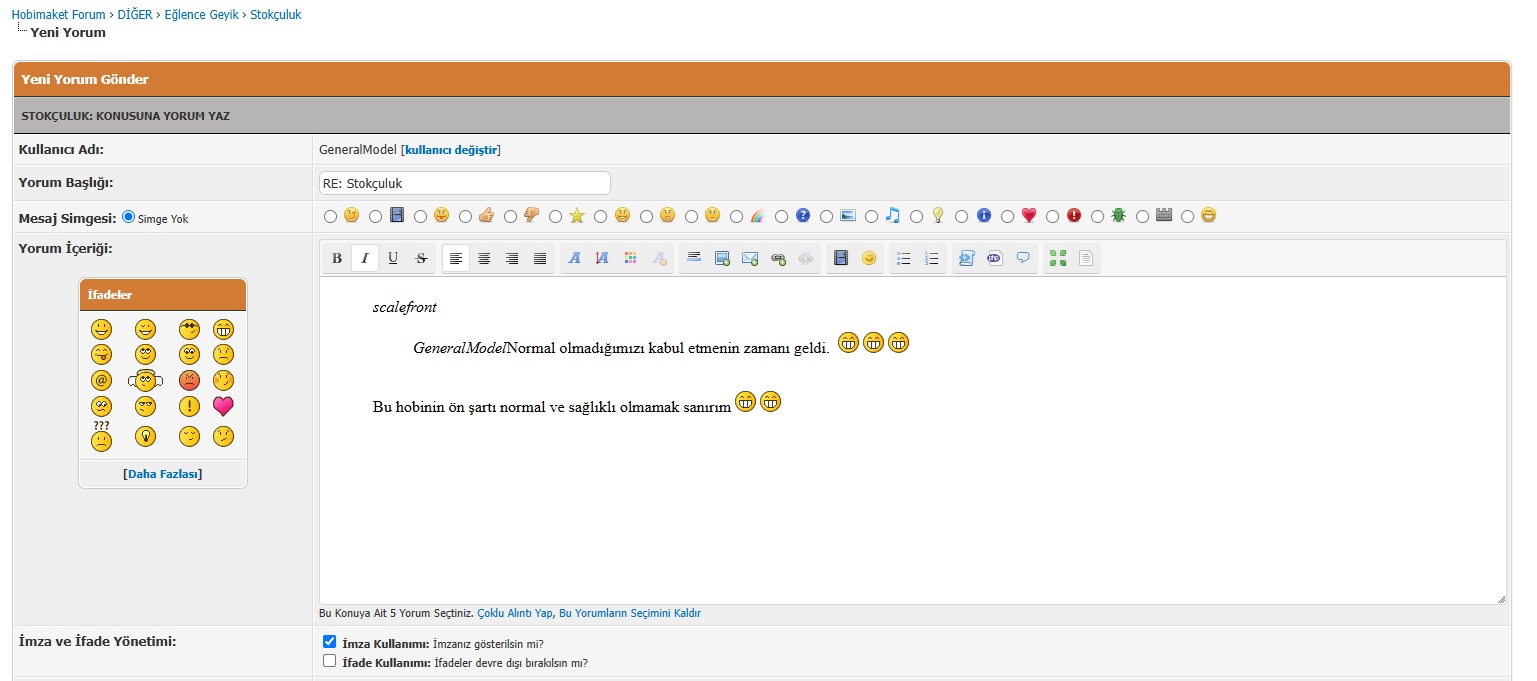The height and width of the screenshot is (681, 1537).
Task: Justify the text alignment
Action: click(540, 259)
